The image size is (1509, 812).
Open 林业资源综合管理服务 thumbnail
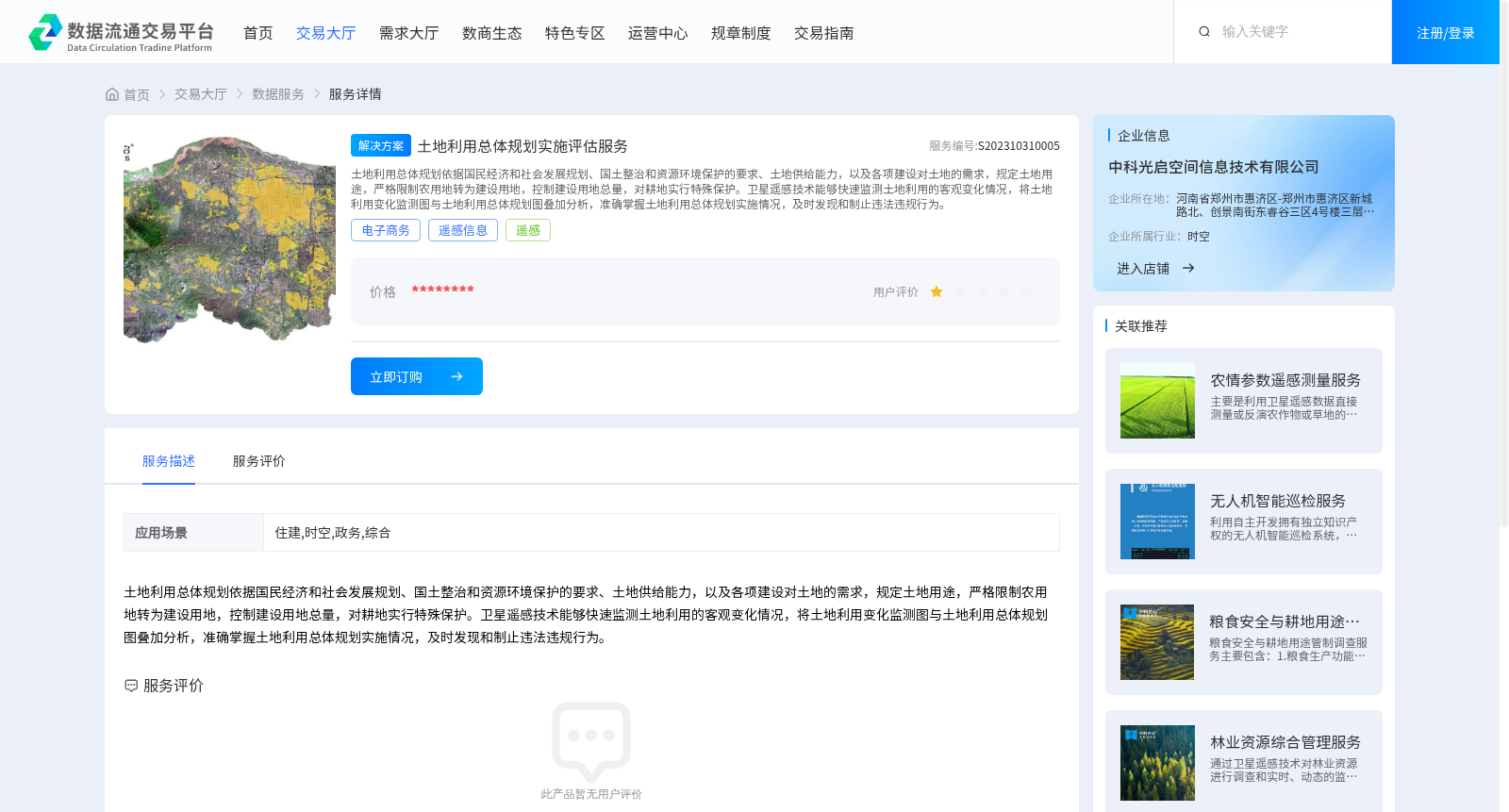pos(1157,763)
